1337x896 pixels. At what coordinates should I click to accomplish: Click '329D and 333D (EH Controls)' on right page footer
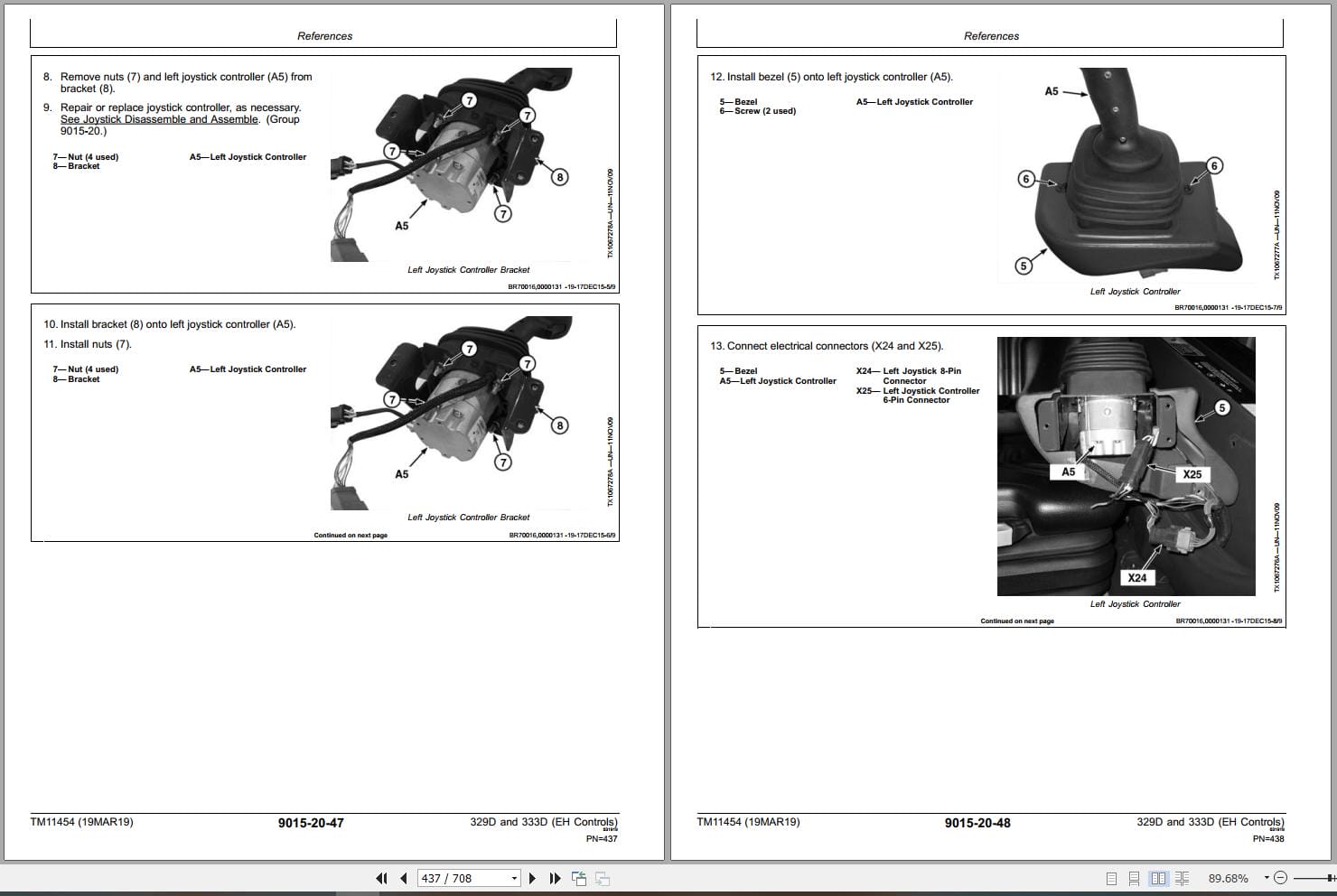click(1211, 822)
